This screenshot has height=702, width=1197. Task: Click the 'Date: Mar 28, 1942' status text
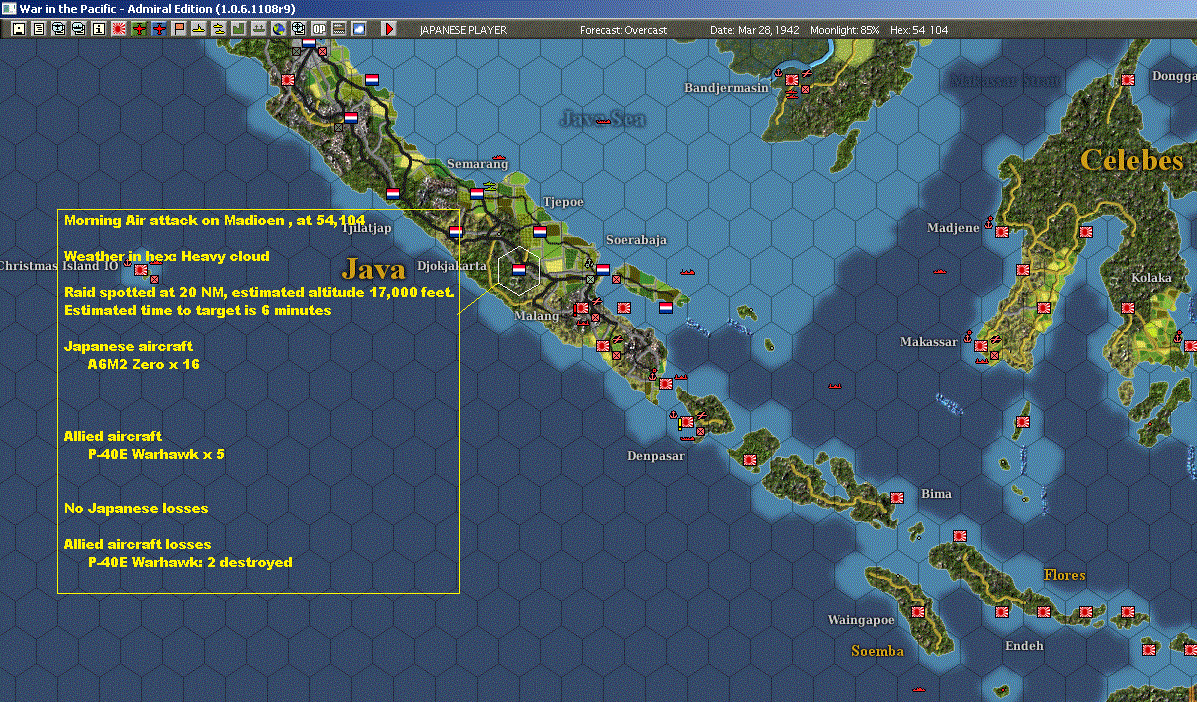point(754,30)
